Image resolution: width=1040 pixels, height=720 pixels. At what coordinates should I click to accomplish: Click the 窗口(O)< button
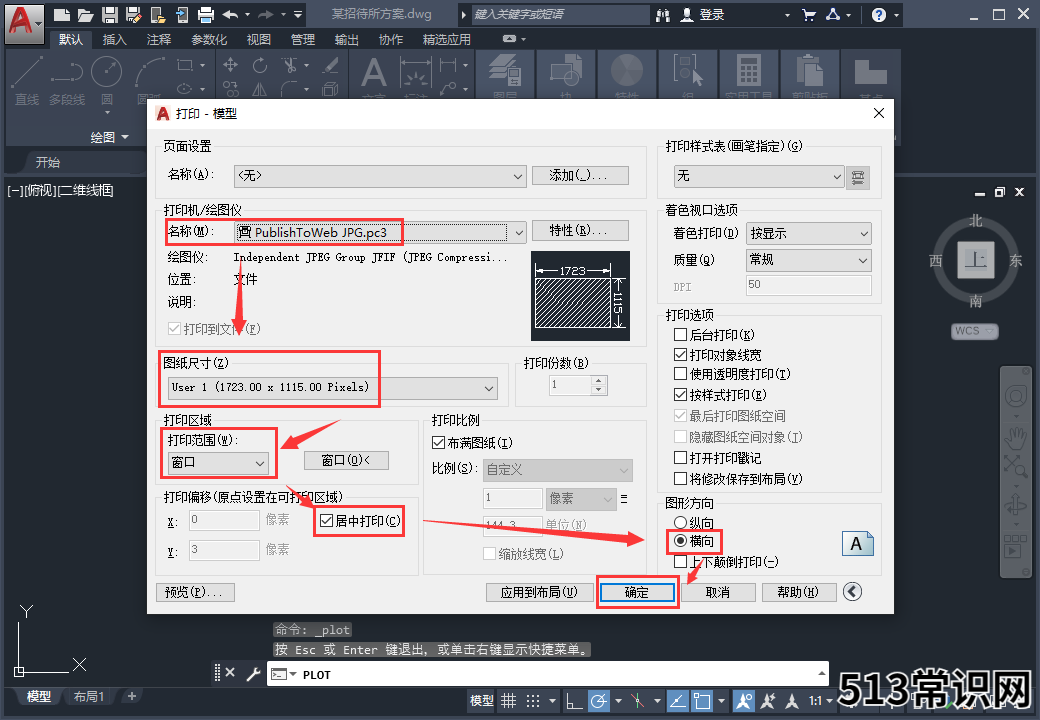coord(346,460)
